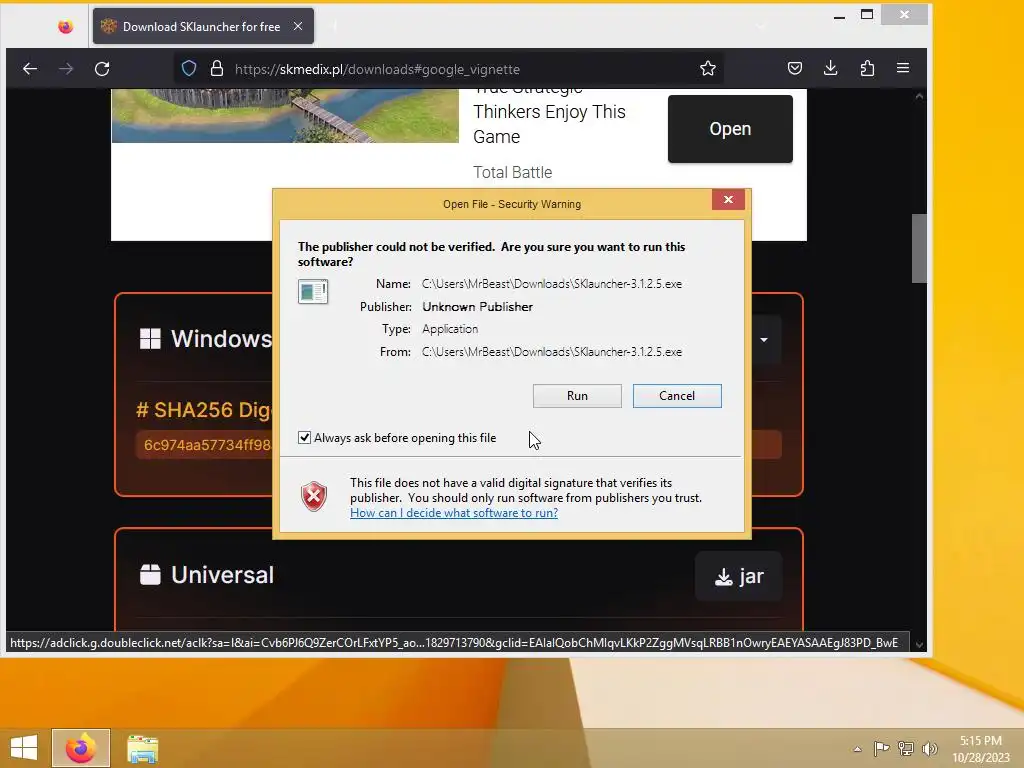Open the volume speaker icon

pos(929,748)
